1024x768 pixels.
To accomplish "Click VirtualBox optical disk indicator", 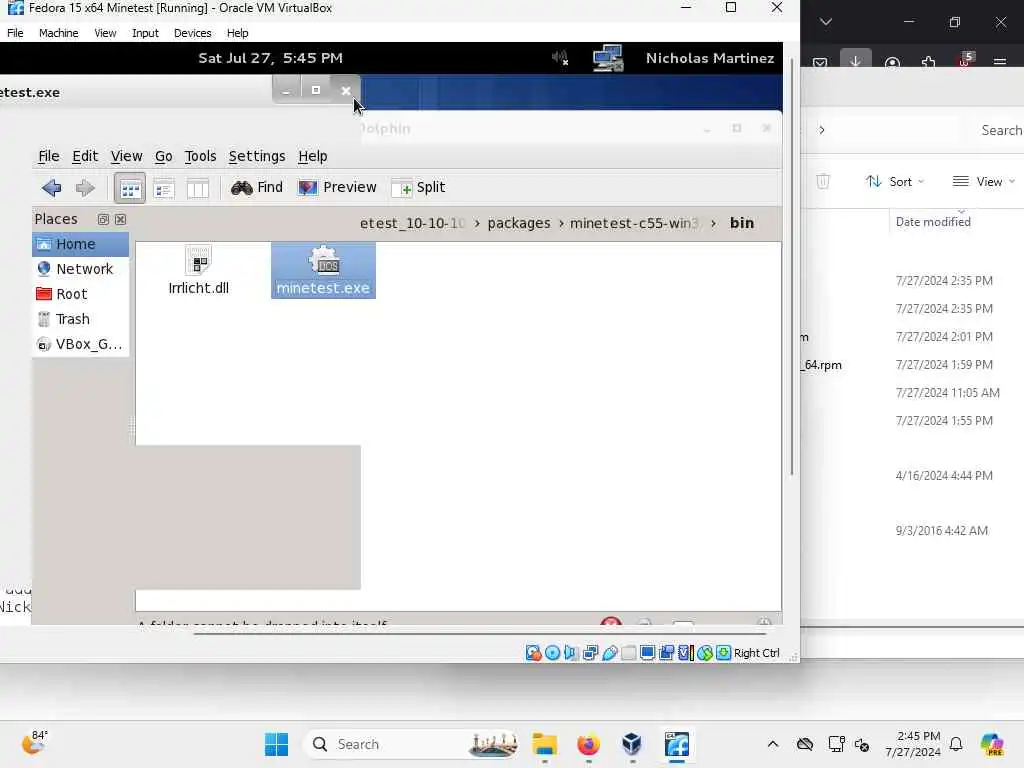I will tap(552, 652).
